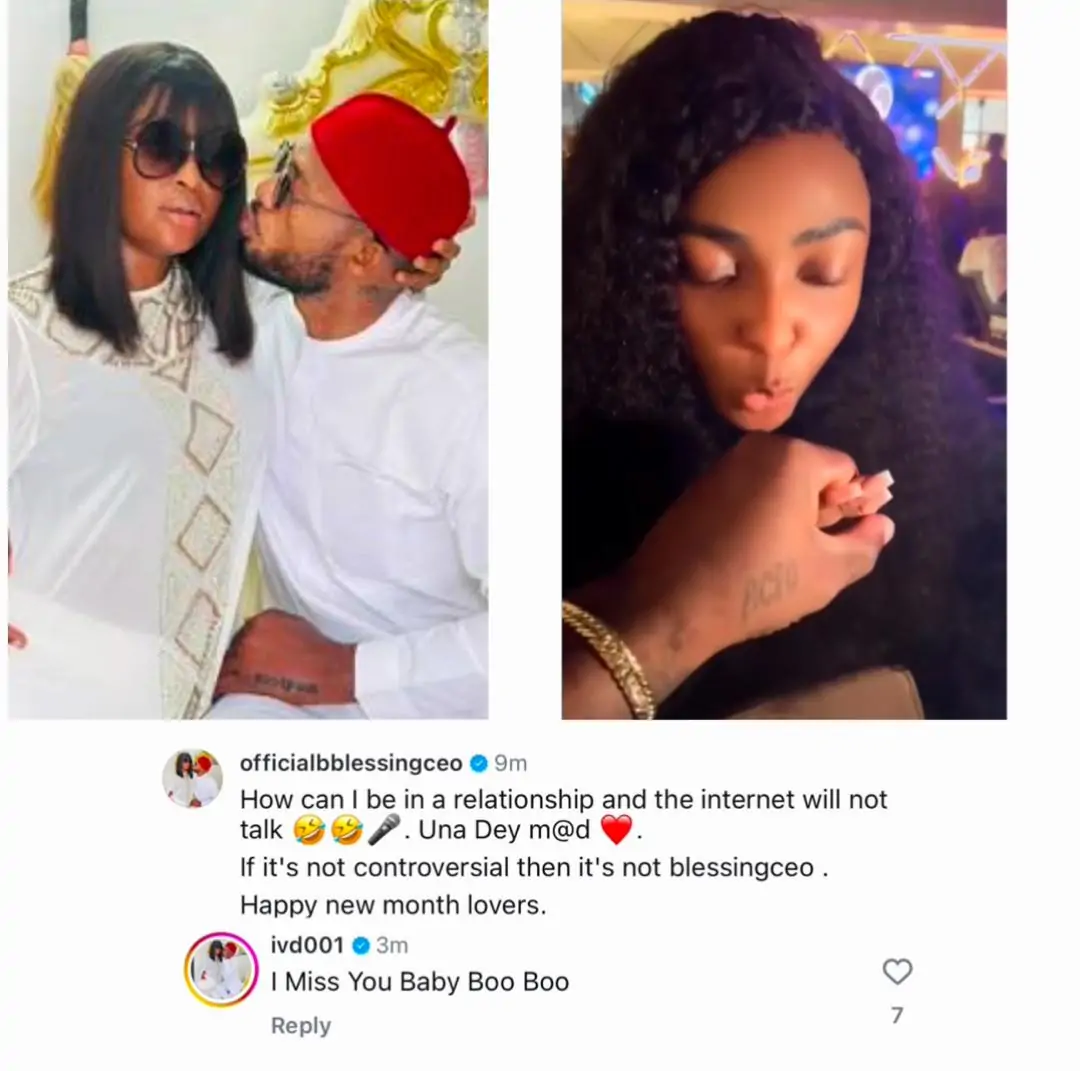This screenshot has height=1071, width=1080.
Task: Open ivd001's avatar with story ring
Action: 220,970
